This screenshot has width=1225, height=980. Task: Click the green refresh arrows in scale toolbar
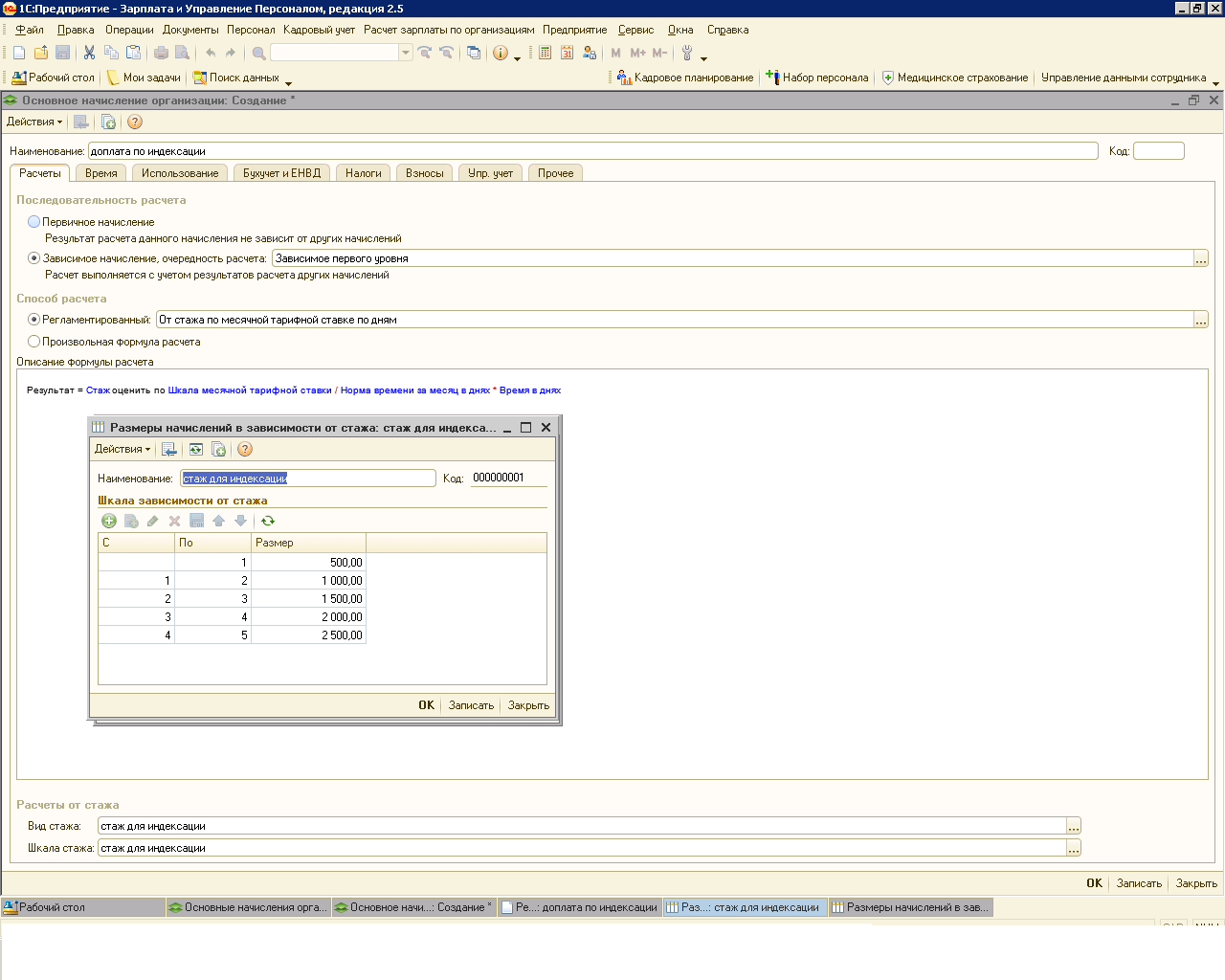coord(268,521)
